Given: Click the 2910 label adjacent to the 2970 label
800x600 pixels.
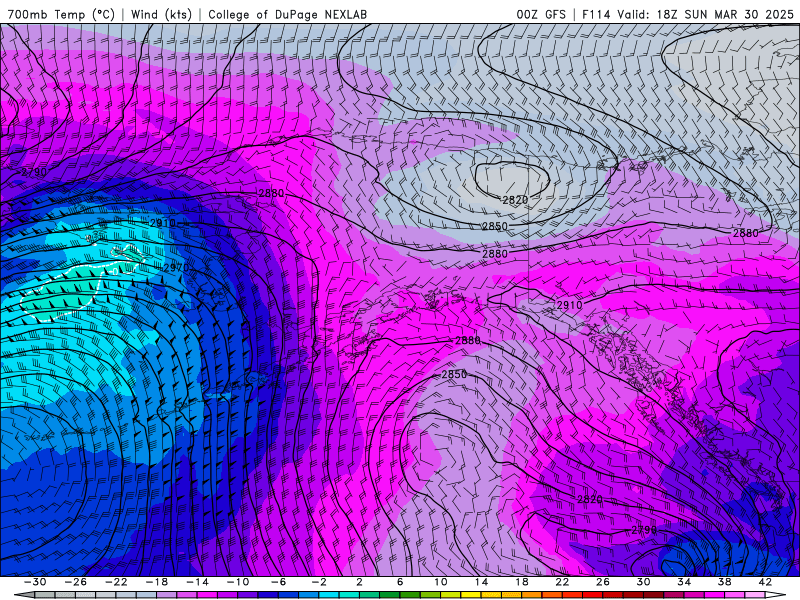Looking at the screenshot, I should [163, 223].
